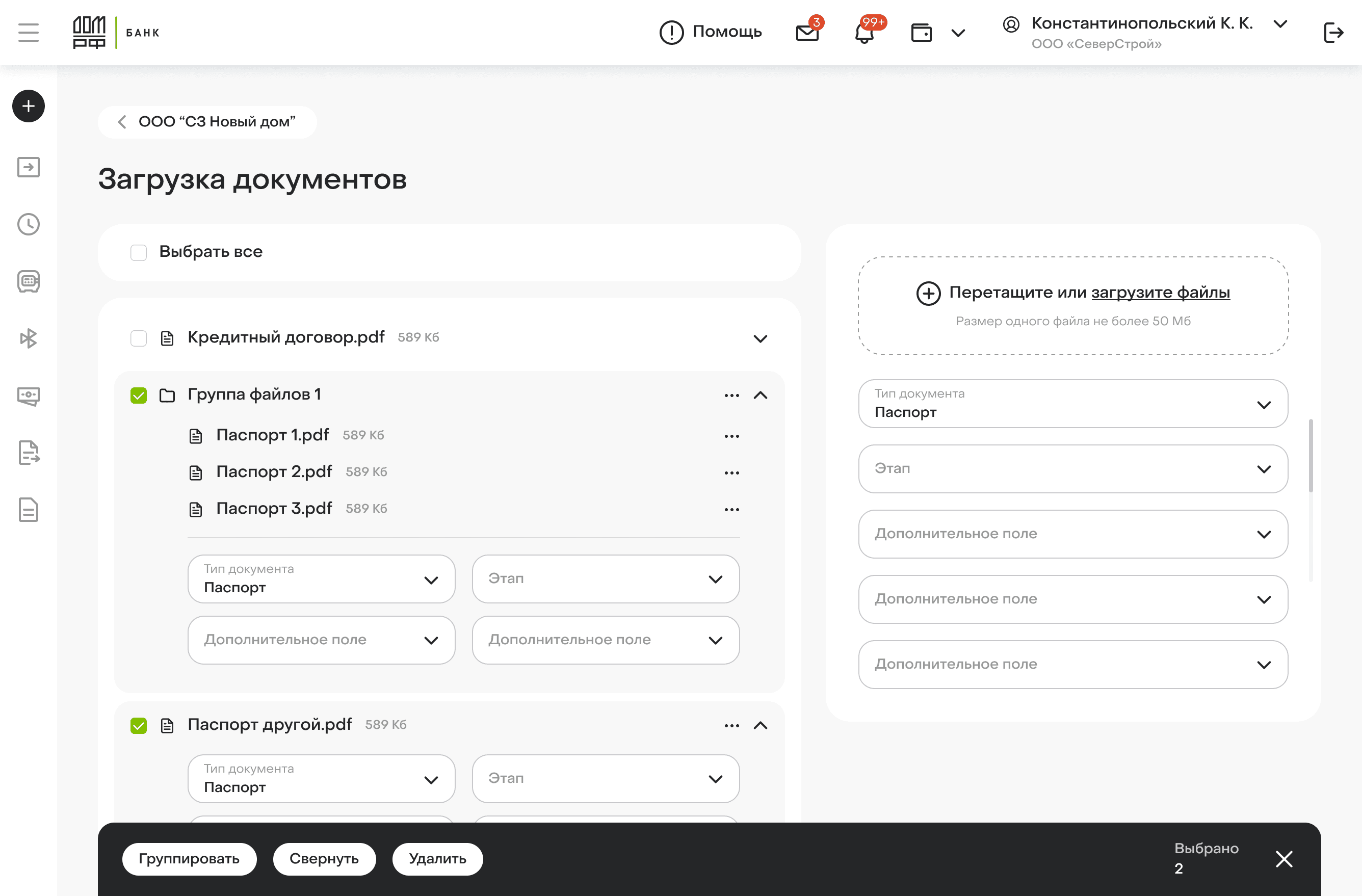The height and width of the screenshot is (896, 1362).
Task: Click the logout icon at top right
Action: click(x=1333, y=33)
